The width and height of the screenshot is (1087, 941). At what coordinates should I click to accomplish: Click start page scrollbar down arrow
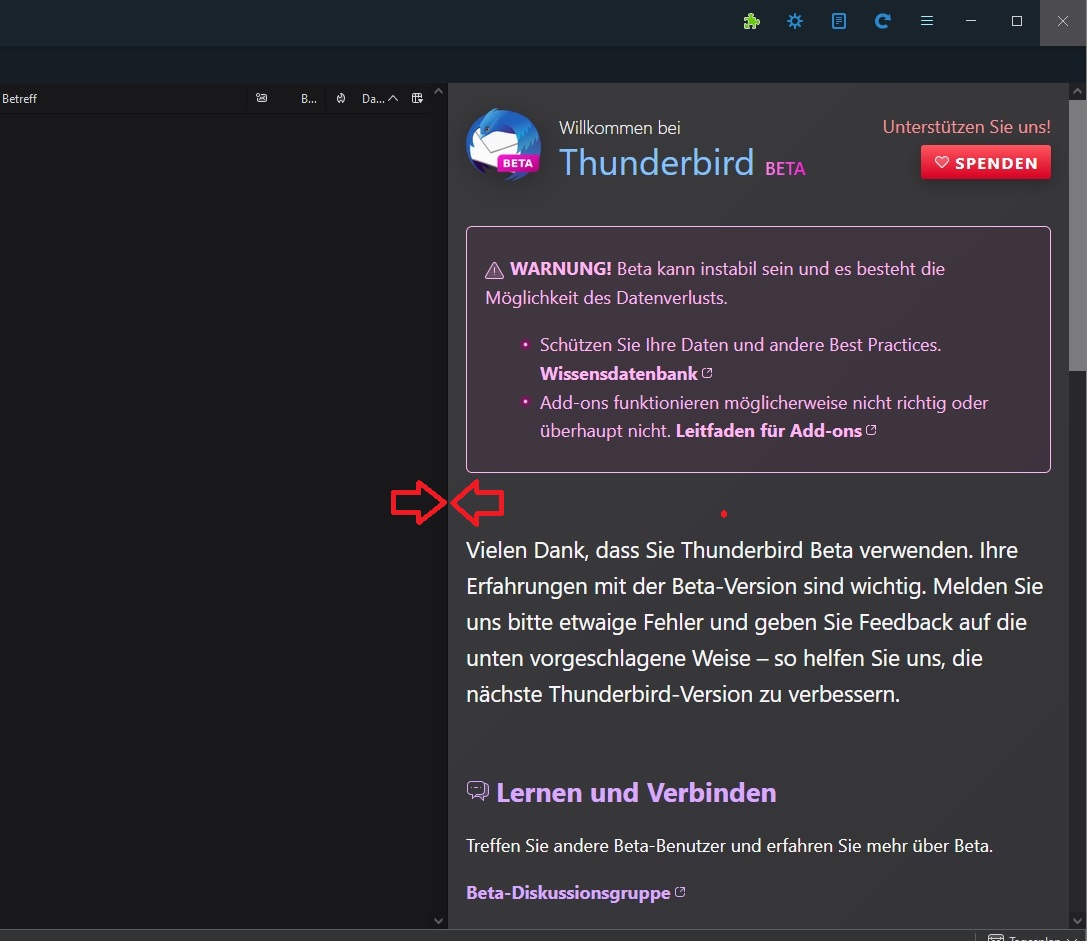[x=1077, y=921]
